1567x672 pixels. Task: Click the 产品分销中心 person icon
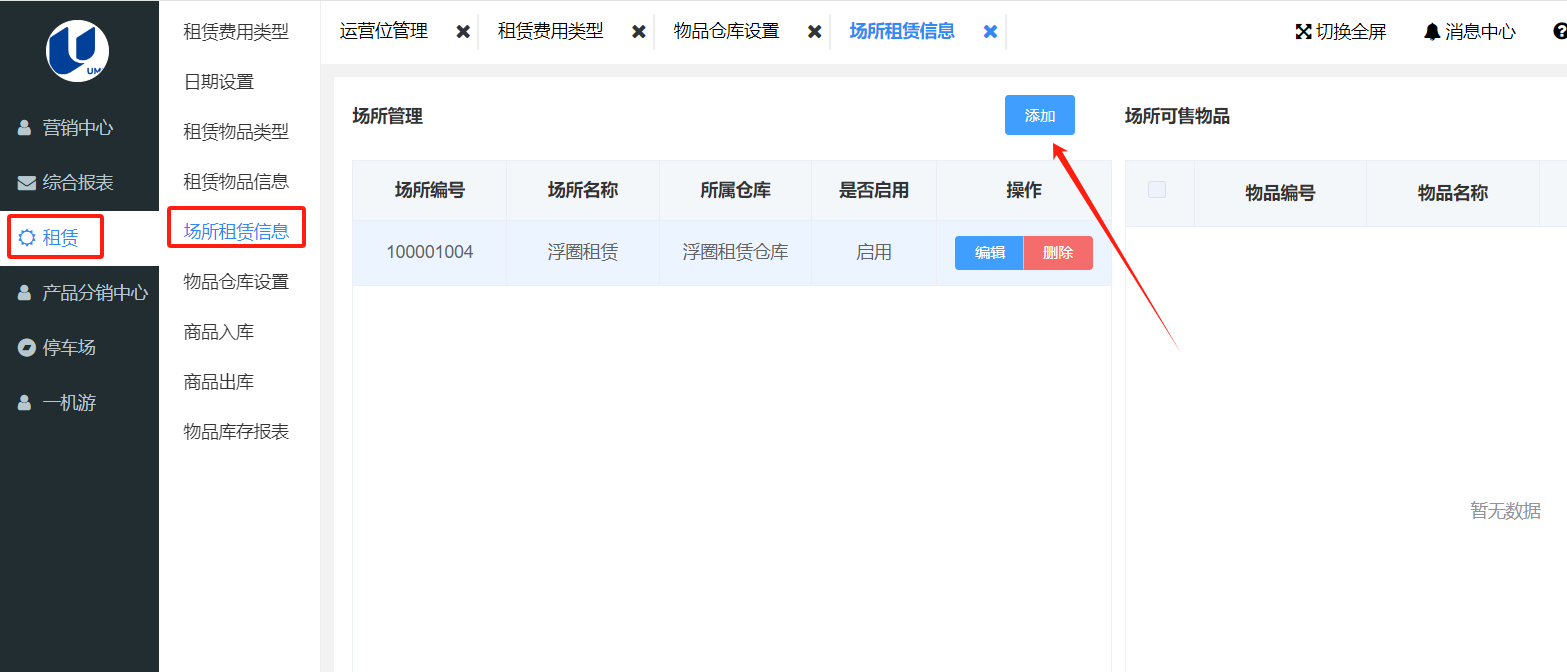coord(25,293)
